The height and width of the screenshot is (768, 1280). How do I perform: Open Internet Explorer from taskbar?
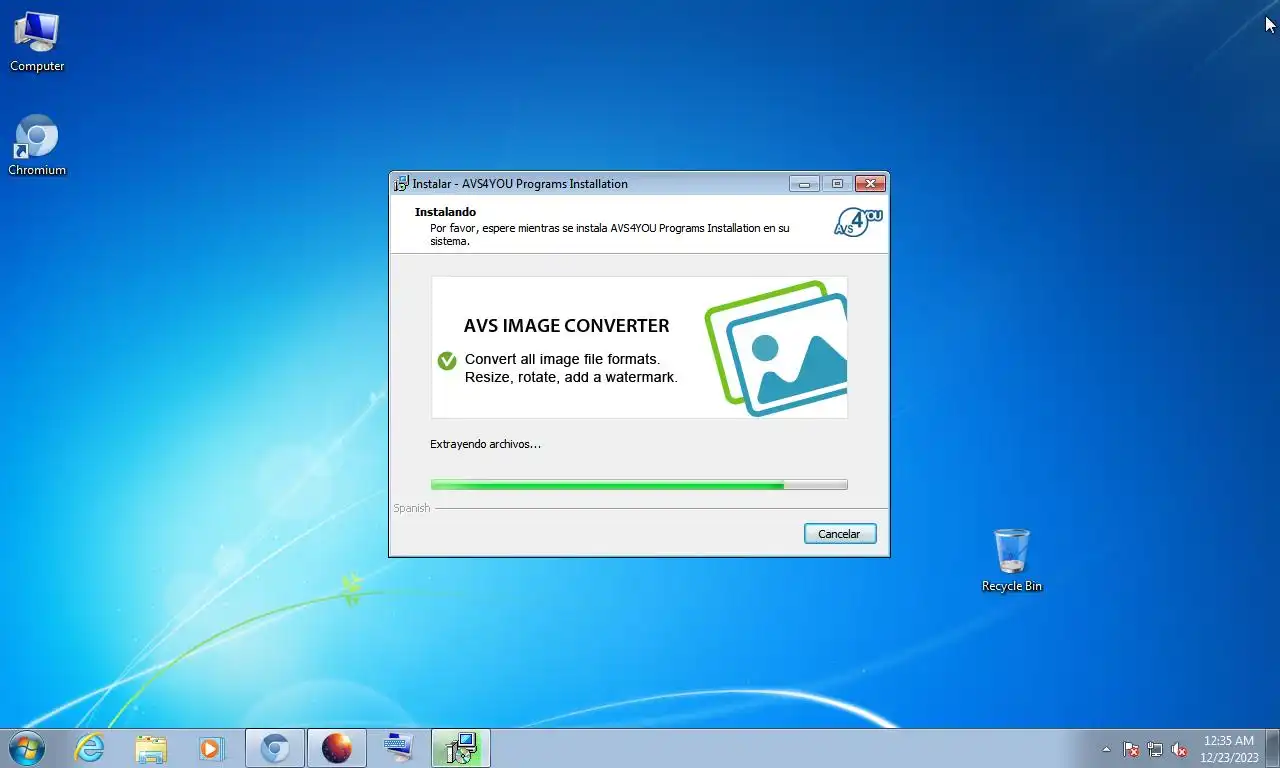pos(90,748)
